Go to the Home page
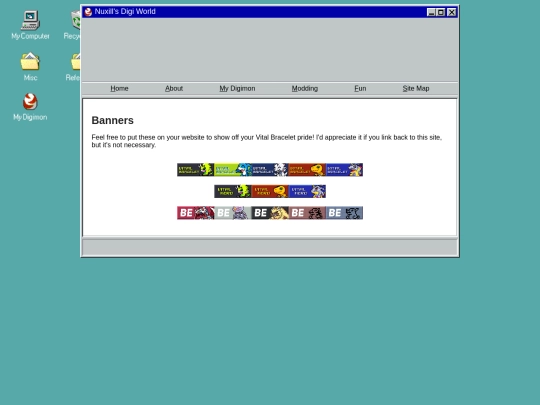This screenshot has width=540, height=405. (x=119, y=89)
